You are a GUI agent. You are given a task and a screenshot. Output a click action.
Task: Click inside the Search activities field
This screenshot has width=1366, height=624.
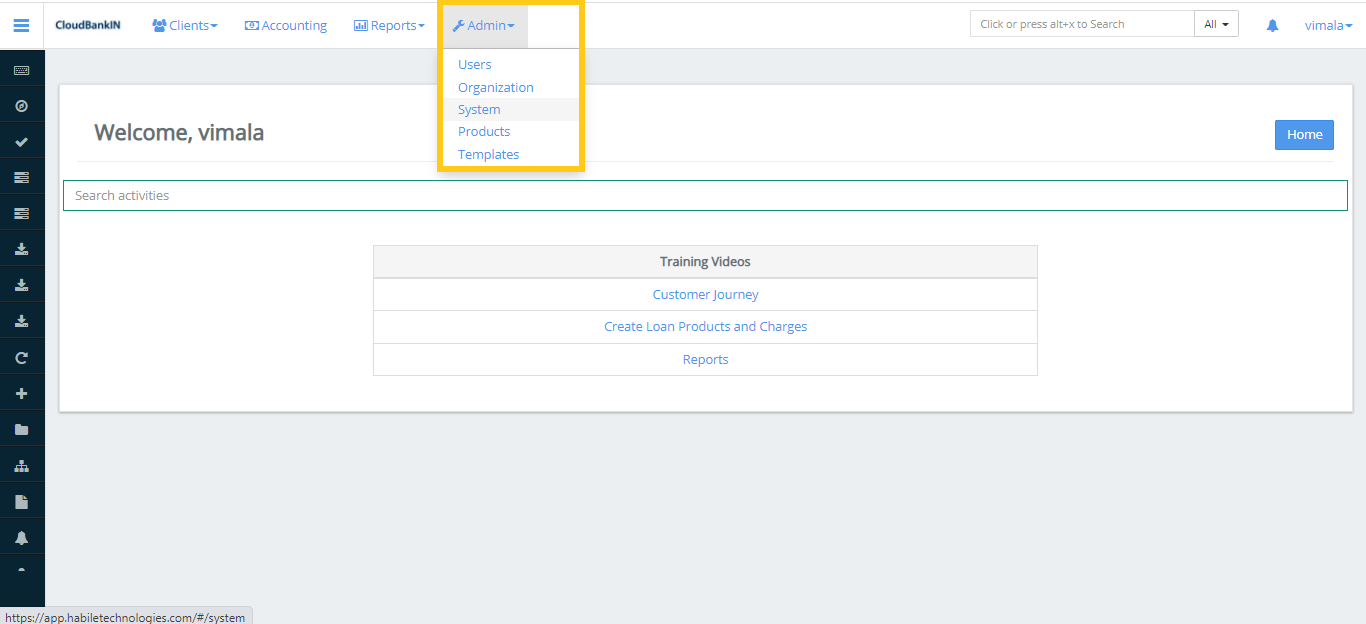click(x=400, y=195)
